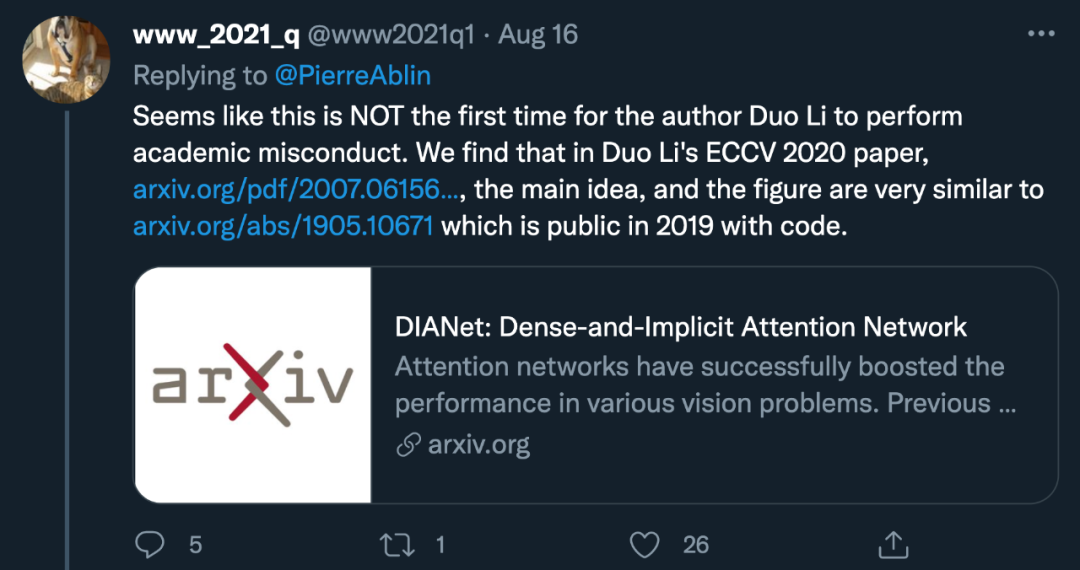
Task: Retweet this tweet about Duo Li
Action: click(398, 545)
